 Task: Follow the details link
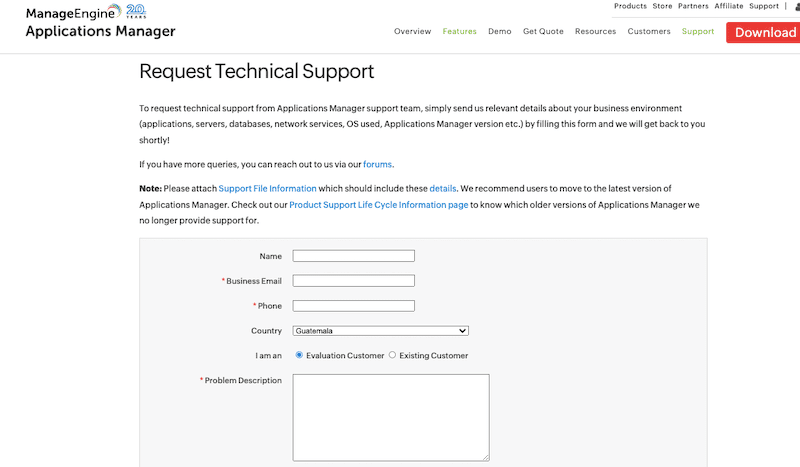point(443,188)
